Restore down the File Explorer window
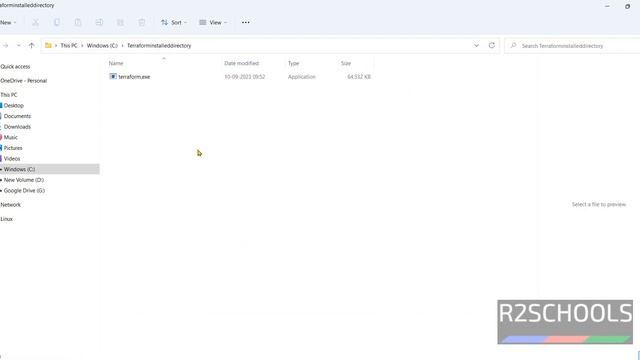640x360 pixels. coord(627,6)
